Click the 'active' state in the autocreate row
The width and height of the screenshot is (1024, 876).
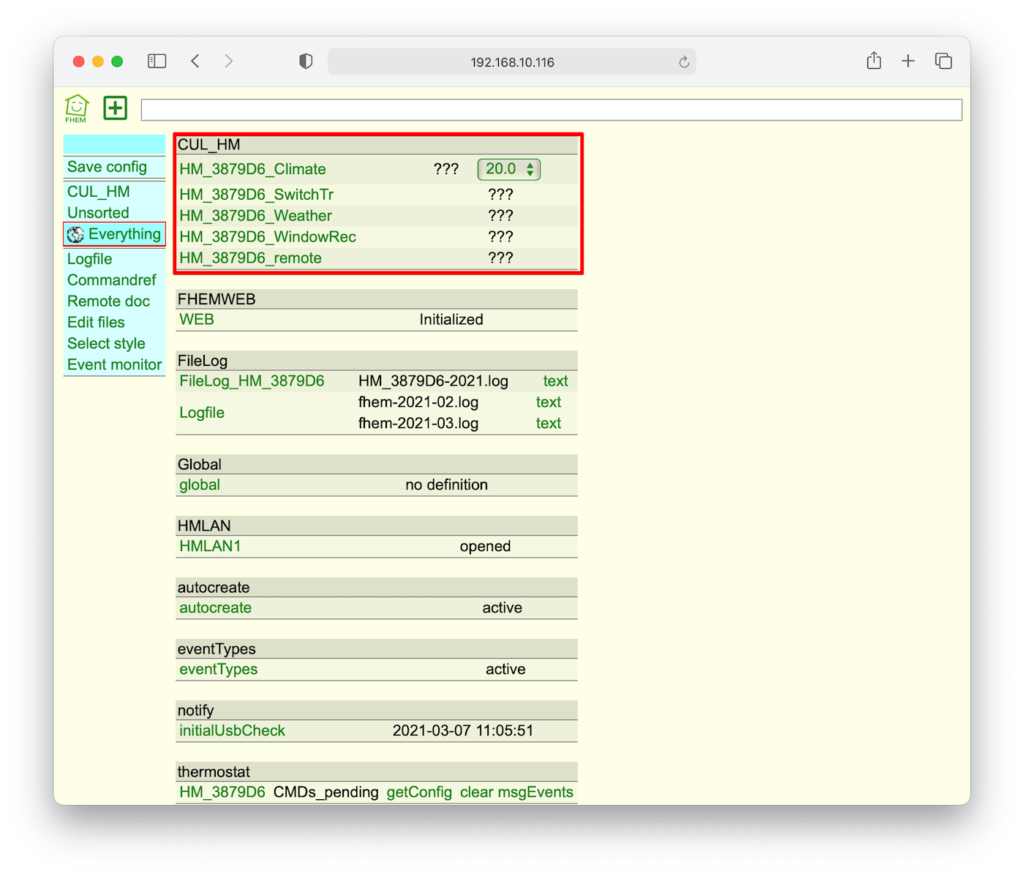click(x=502, y=608)
